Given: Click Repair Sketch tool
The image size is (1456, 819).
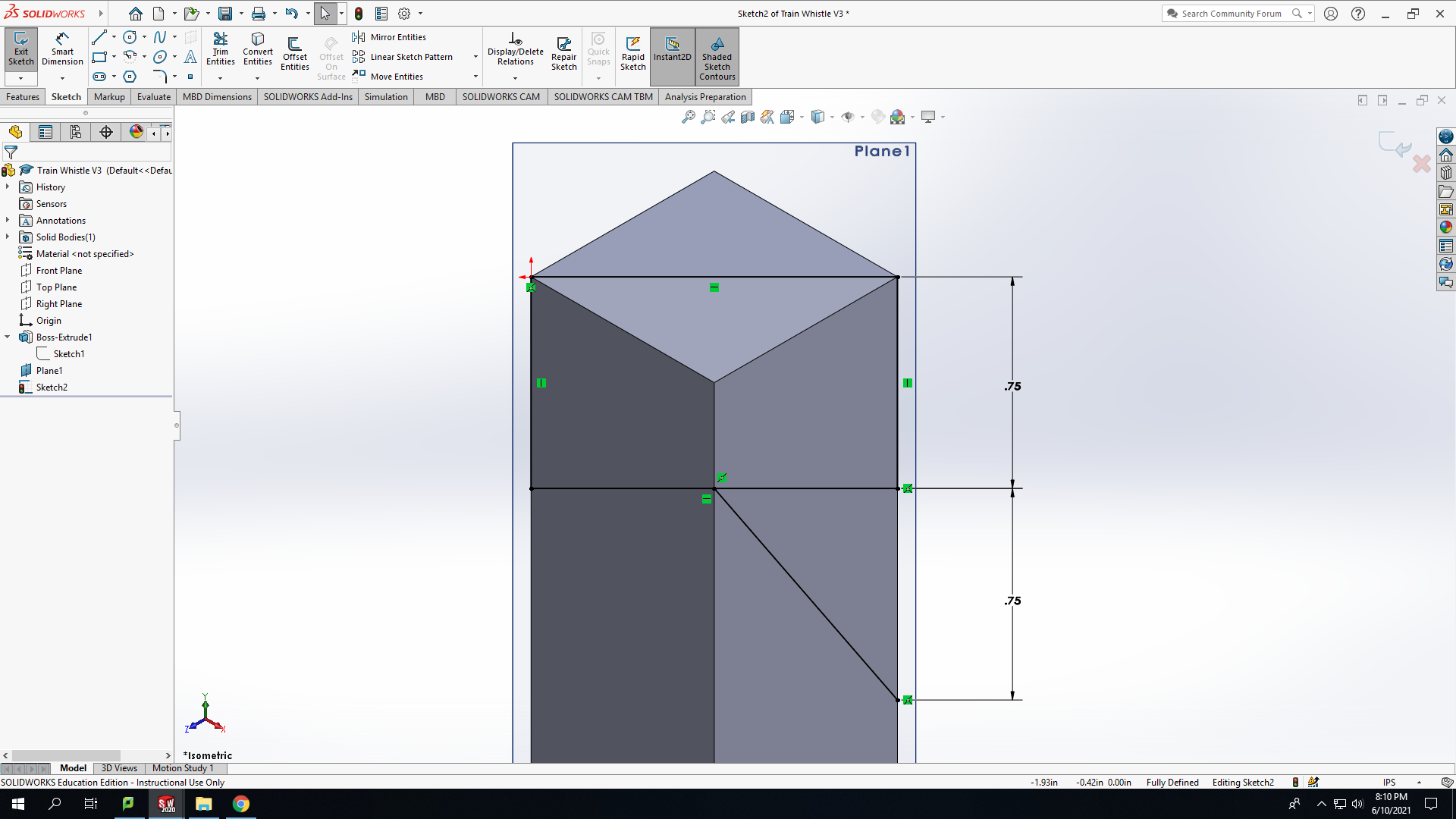Looking at the screenshot, I should point(563,53).
